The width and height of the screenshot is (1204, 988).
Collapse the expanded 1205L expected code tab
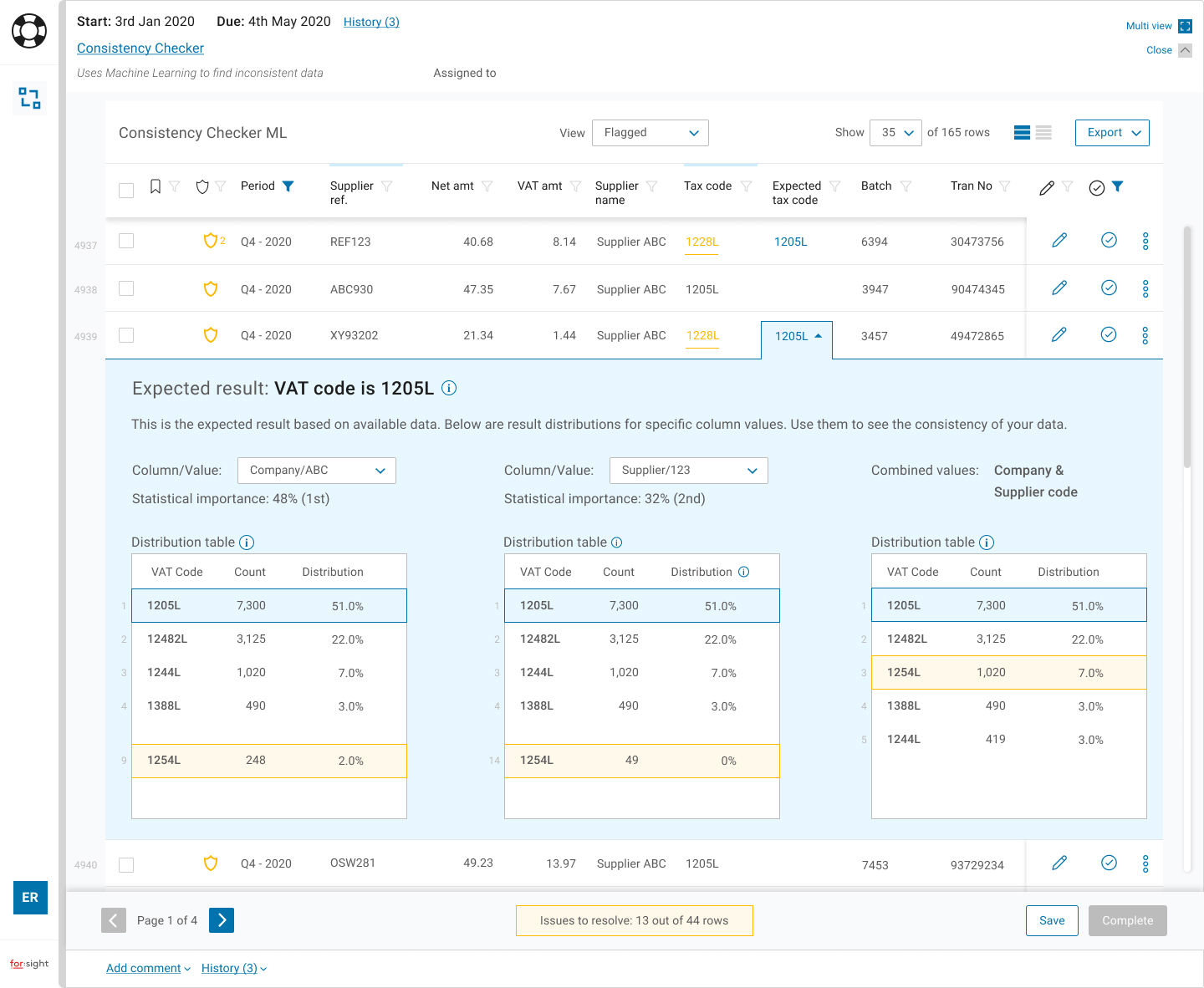(x=797, y=336)
